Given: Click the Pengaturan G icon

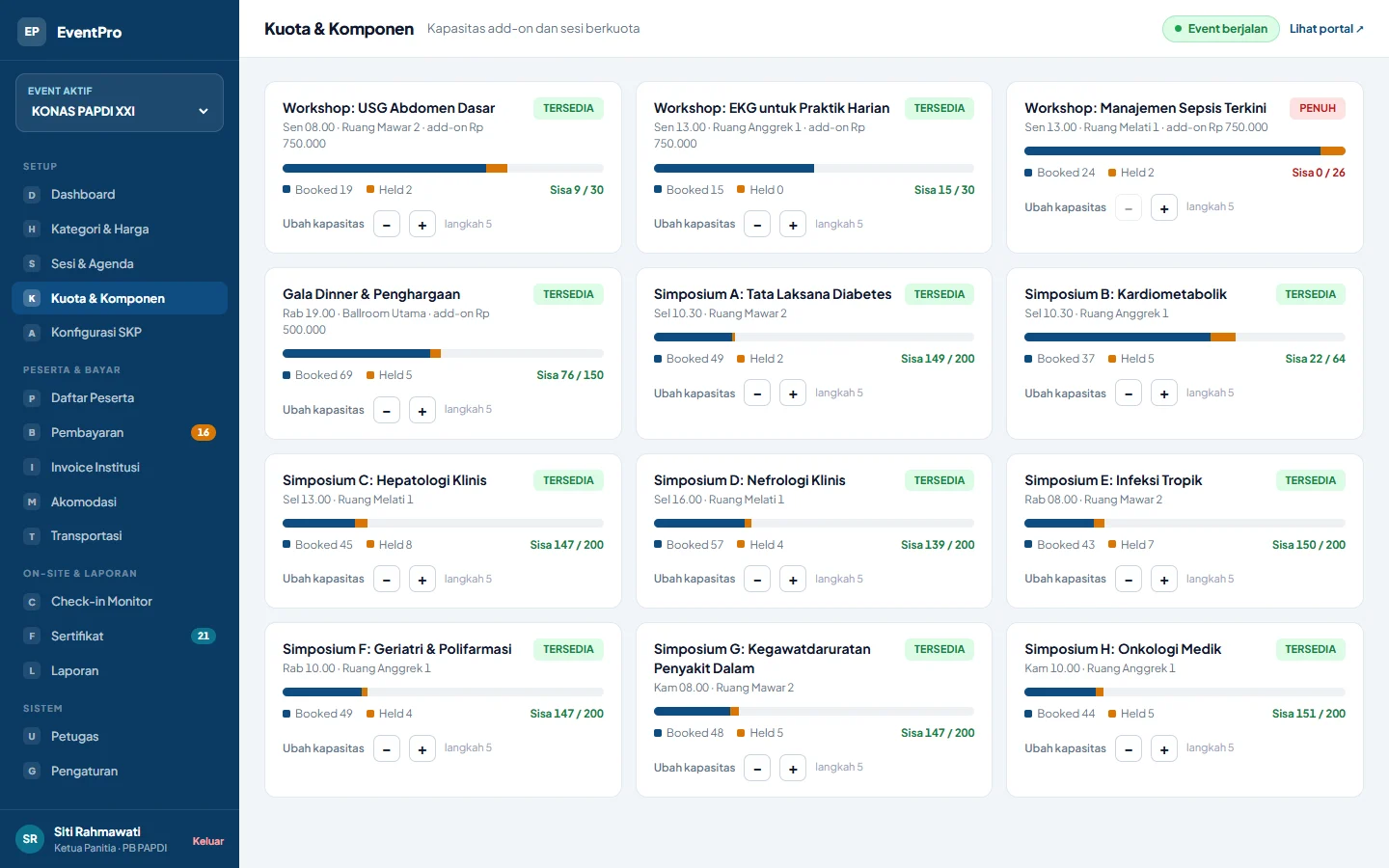Looking at the screenshot, I should [32, 772].
